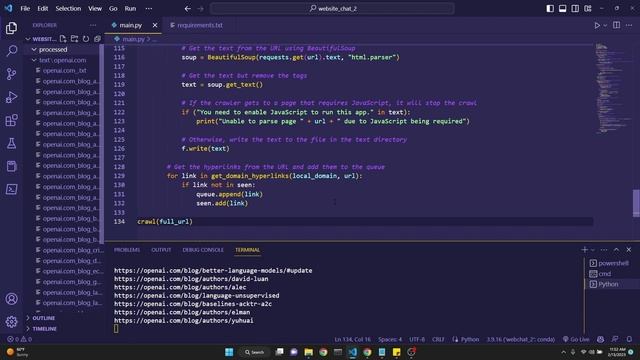This screenshot has width=640, height=360.
Task: Open Source Control in activity bar
Action: pyautogui.click(x=11, y=74)
